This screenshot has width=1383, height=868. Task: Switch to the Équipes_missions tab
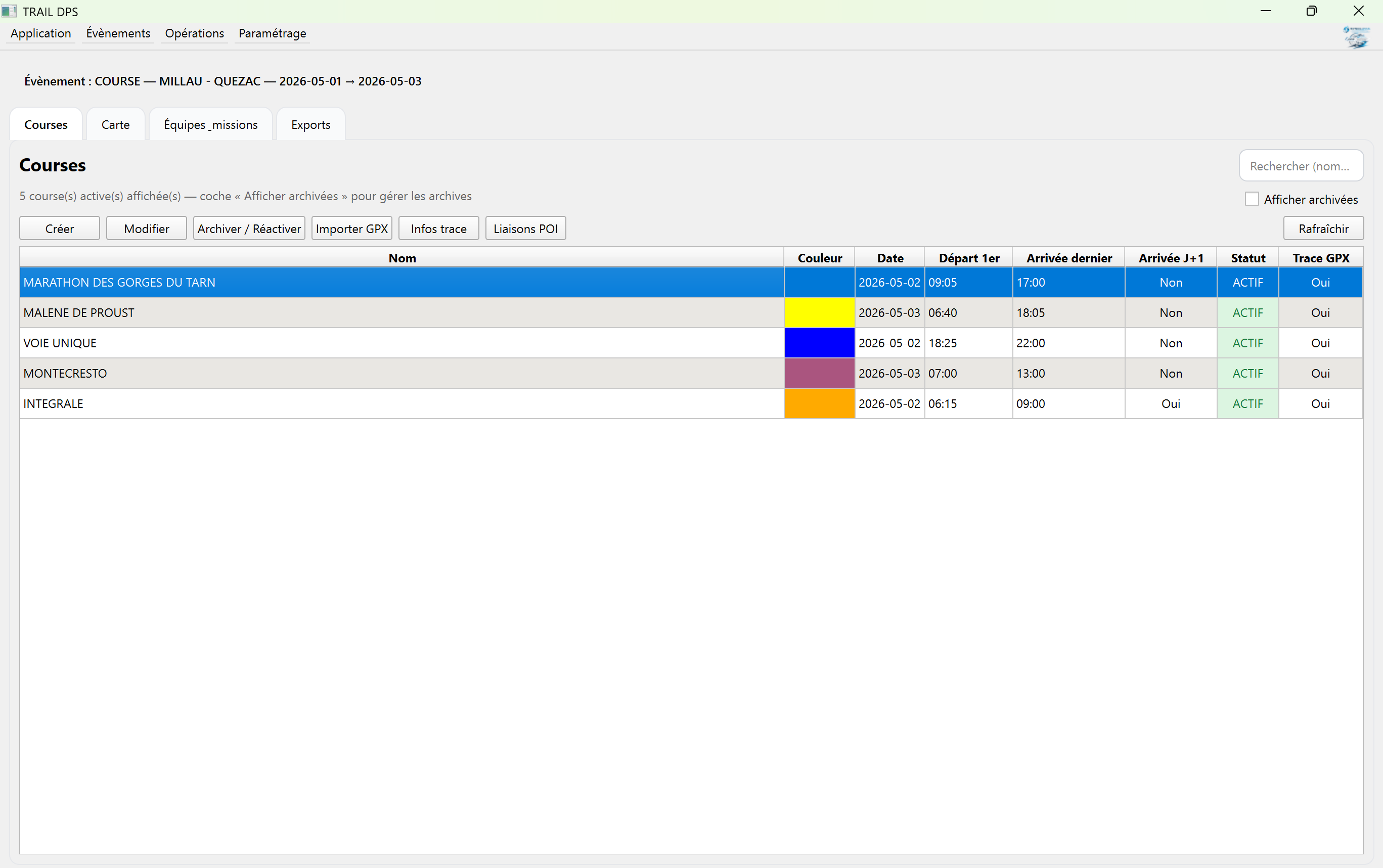tap(211, 124)
